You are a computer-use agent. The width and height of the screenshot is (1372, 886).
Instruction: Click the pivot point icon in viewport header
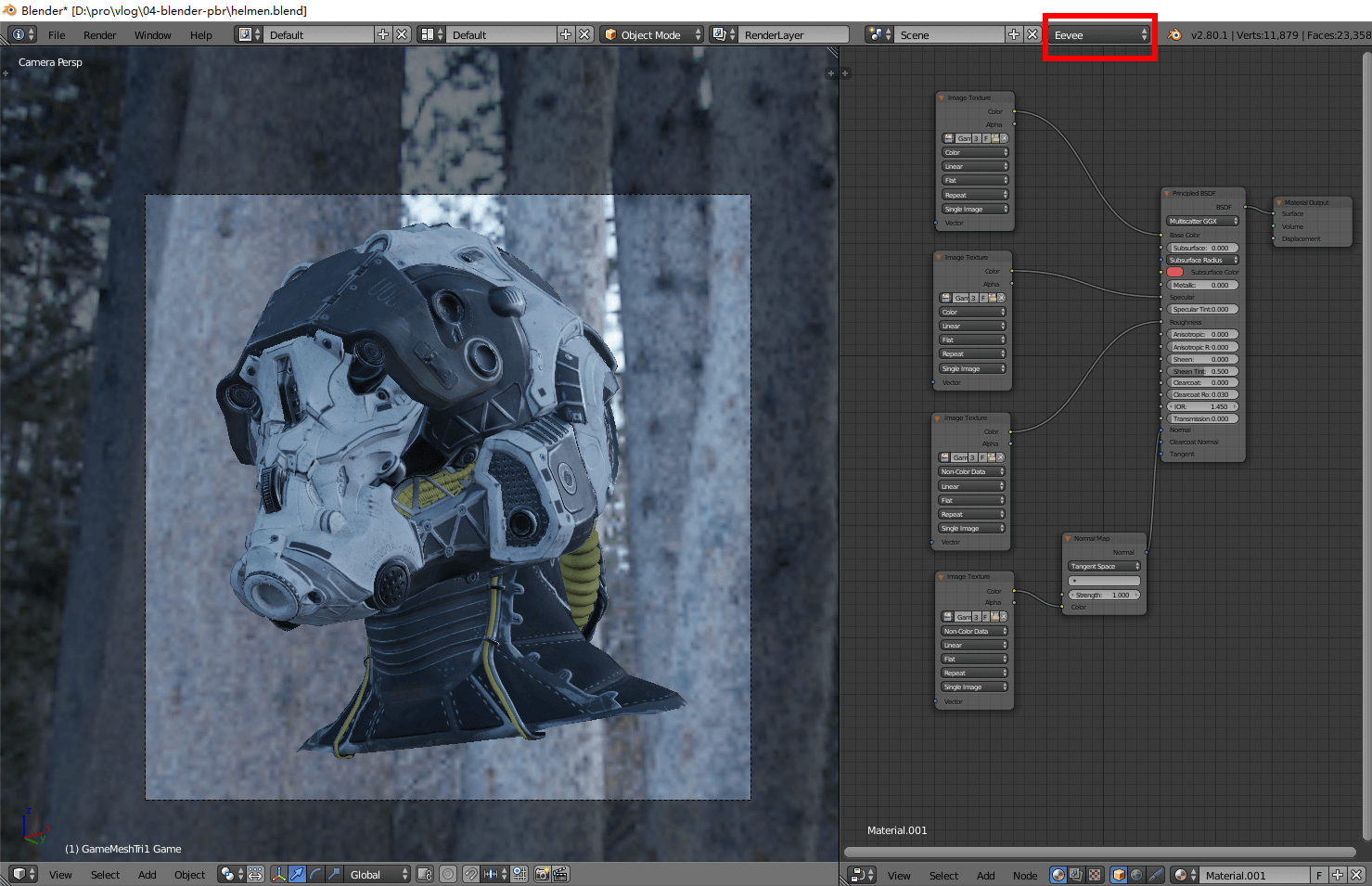231,874
